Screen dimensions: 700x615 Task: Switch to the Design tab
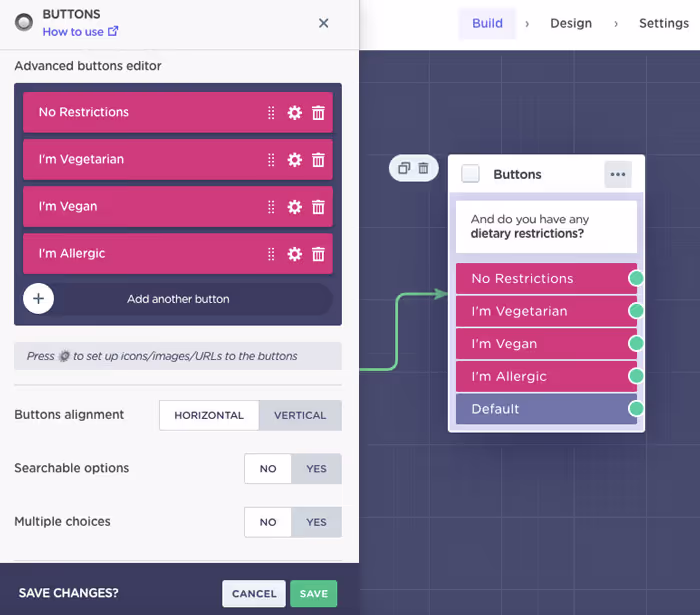coord(571,23)
